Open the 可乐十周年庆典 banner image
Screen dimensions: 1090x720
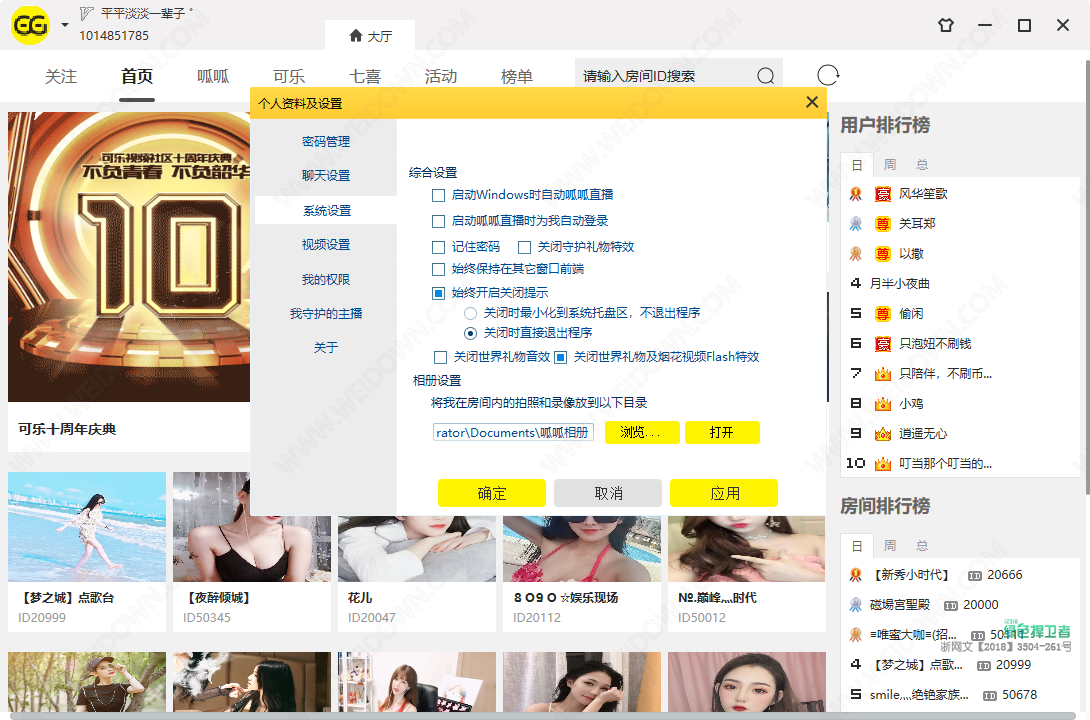129,256
